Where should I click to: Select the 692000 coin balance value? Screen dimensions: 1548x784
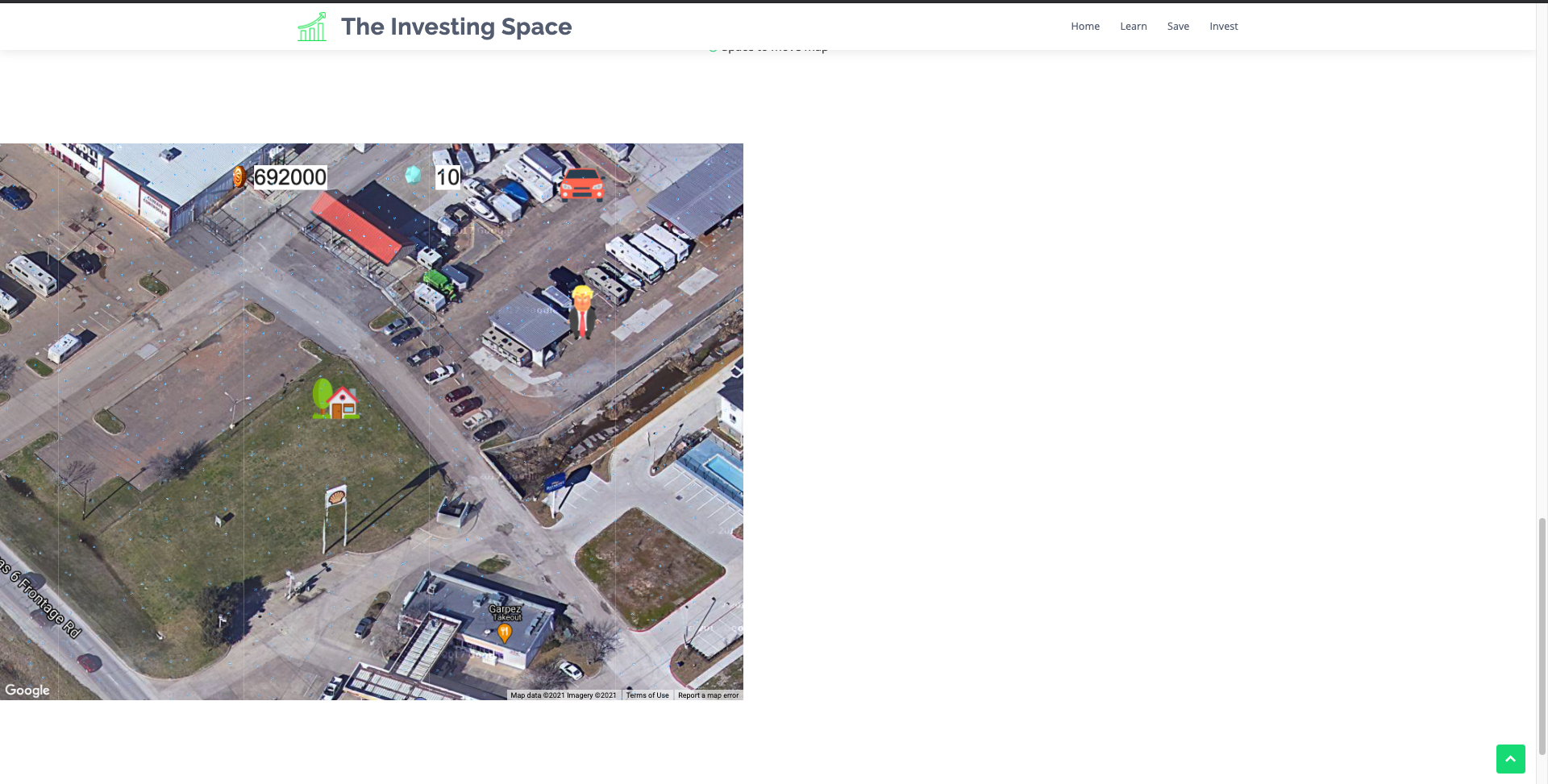290,177
